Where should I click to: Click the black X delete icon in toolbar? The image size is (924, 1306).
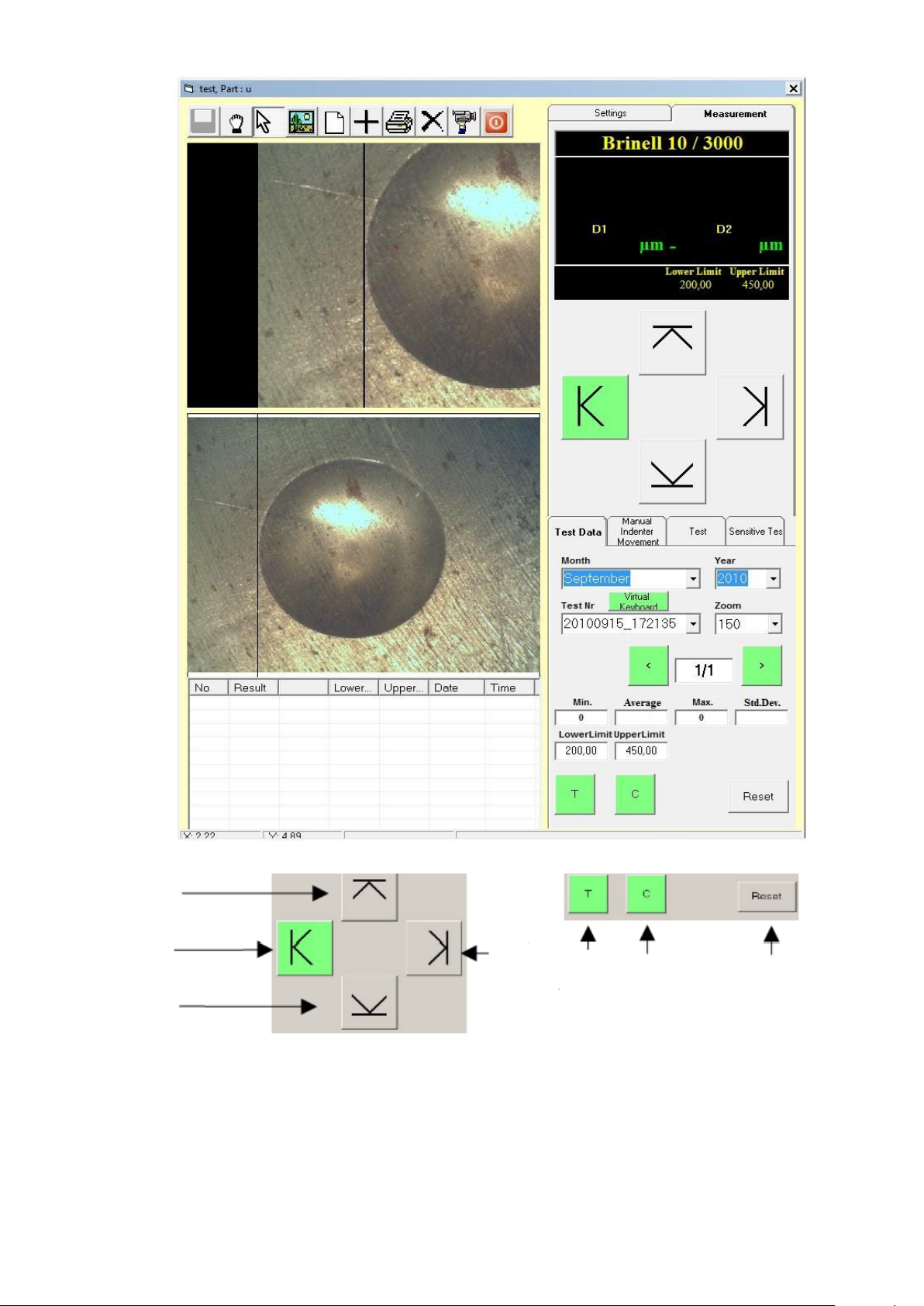[432, 122]
